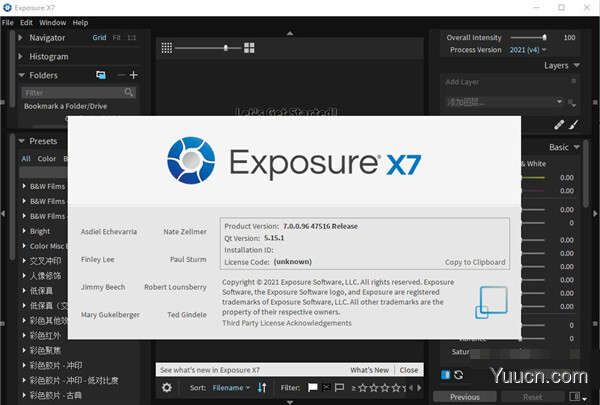600x405 pixels.
Task: Collapse the Folders panel
Action: 21,75
